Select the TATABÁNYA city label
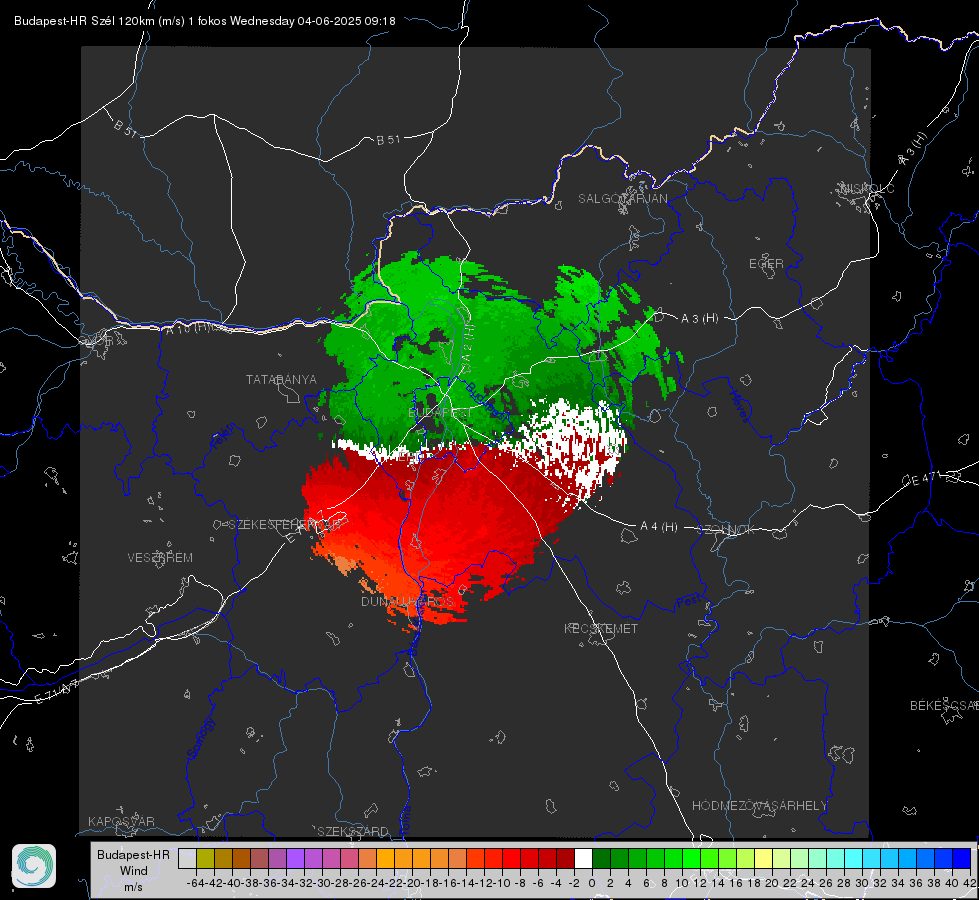 [x=281, y=379]
